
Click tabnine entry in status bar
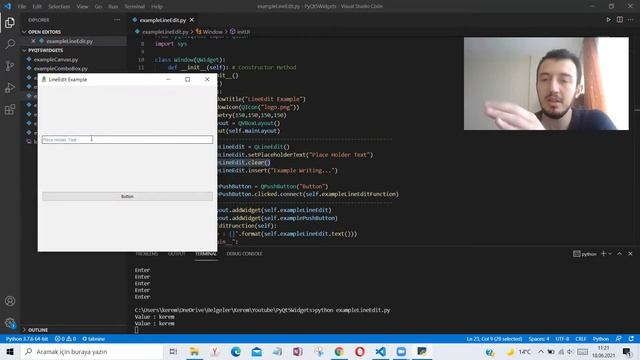point(93,339)
